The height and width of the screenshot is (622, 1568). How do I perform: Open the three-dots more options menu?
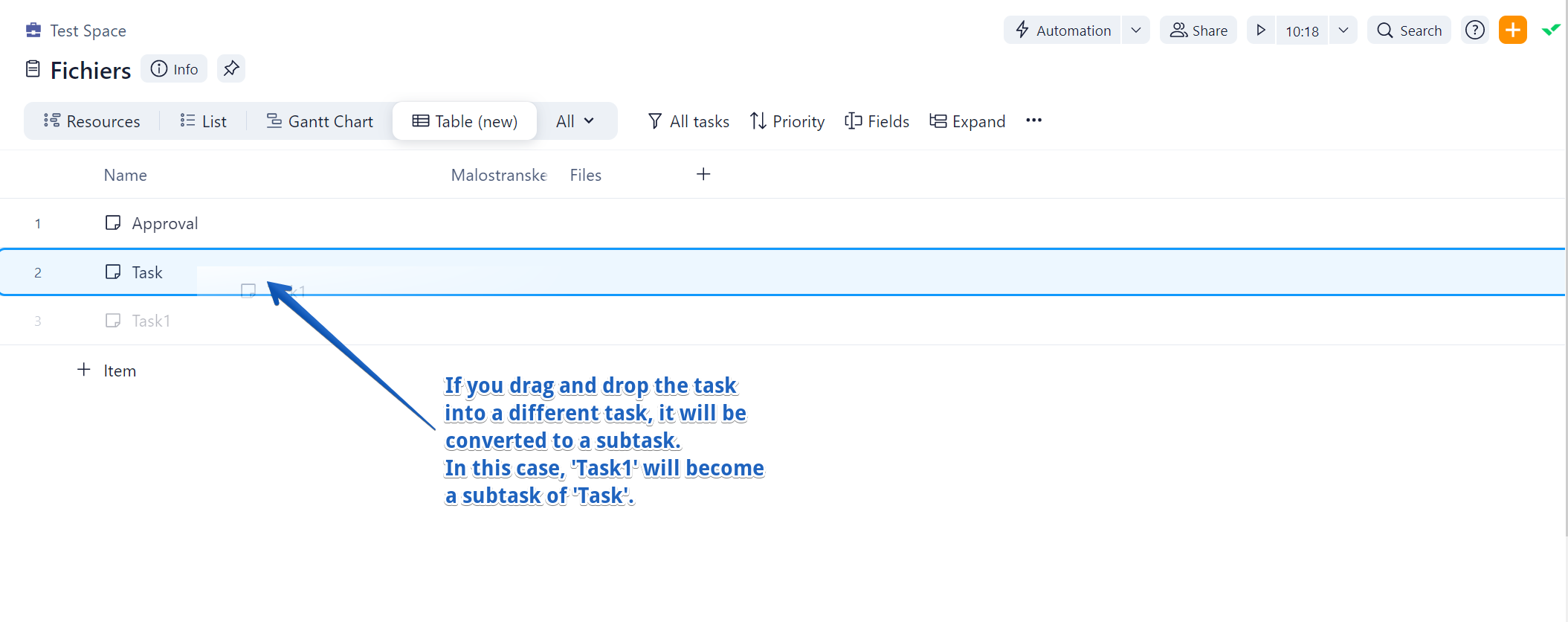tap(1033, 121)
